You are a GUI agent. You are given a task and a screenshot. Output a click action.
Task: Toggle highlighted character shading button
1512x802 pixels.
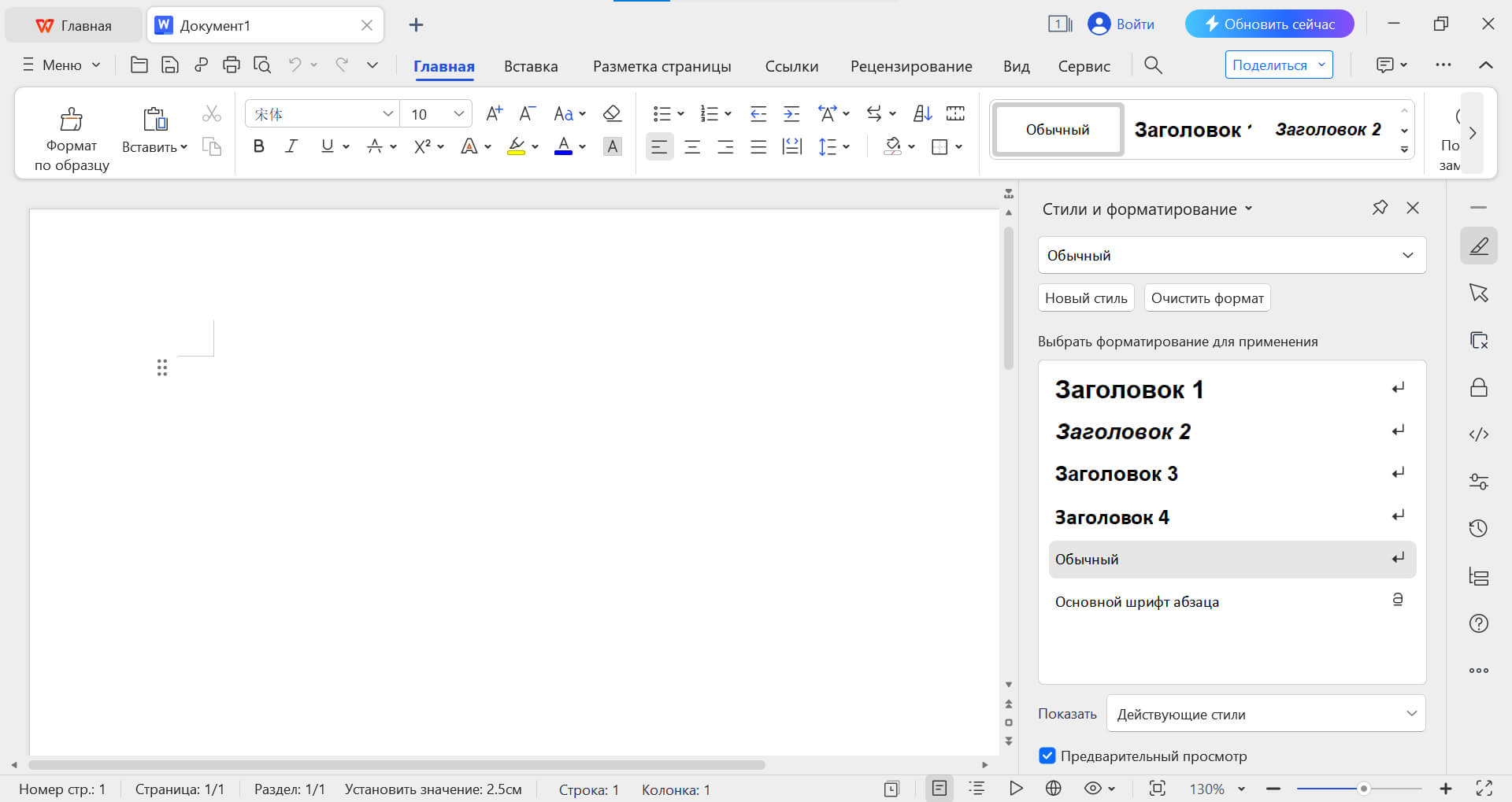(x=613, y=146)
